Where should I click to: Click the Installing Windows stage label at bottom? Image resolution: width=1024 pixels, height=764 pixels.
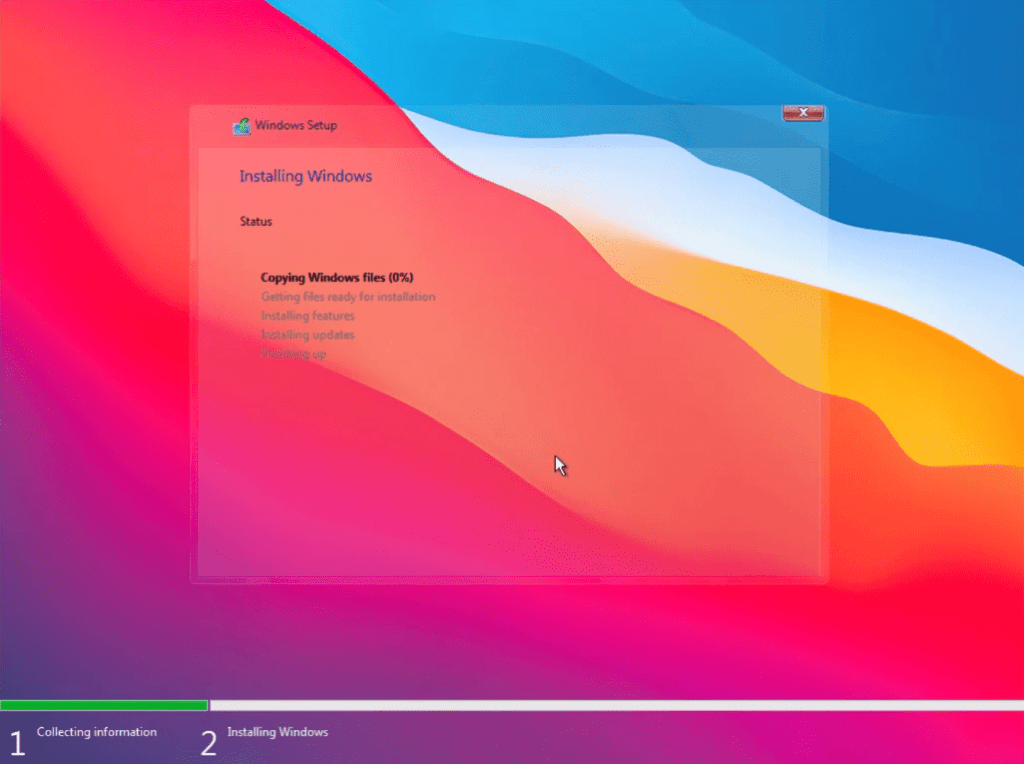(277, 732)
